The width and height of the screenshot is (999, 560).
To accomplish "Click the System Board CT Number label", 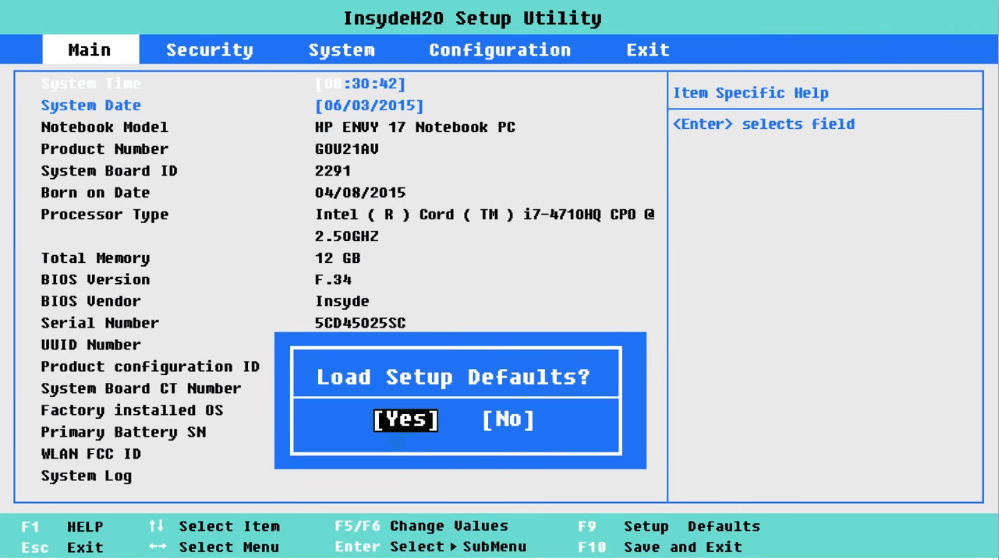I will click(141, 388).
